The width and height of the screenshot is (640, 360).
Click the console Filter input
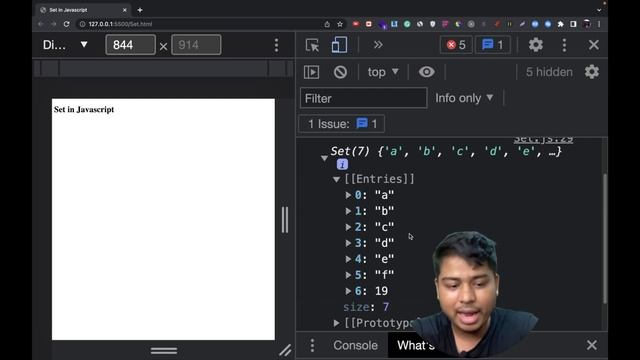pos(363,98)
